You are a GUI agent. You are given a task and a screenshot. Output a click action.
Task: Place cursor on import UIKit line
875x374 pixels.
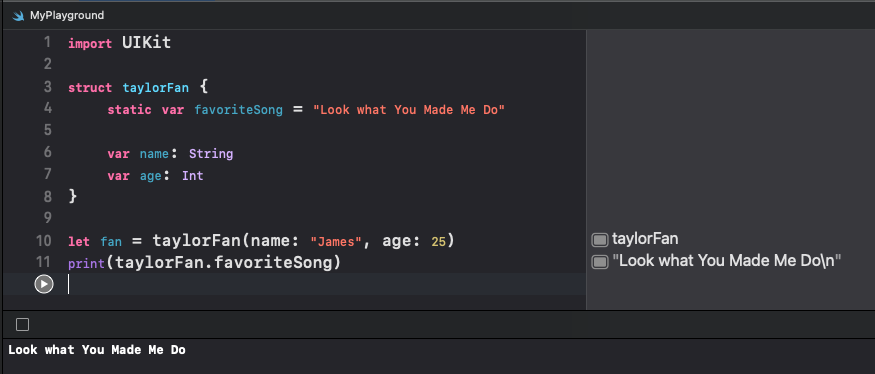[119, 43]
